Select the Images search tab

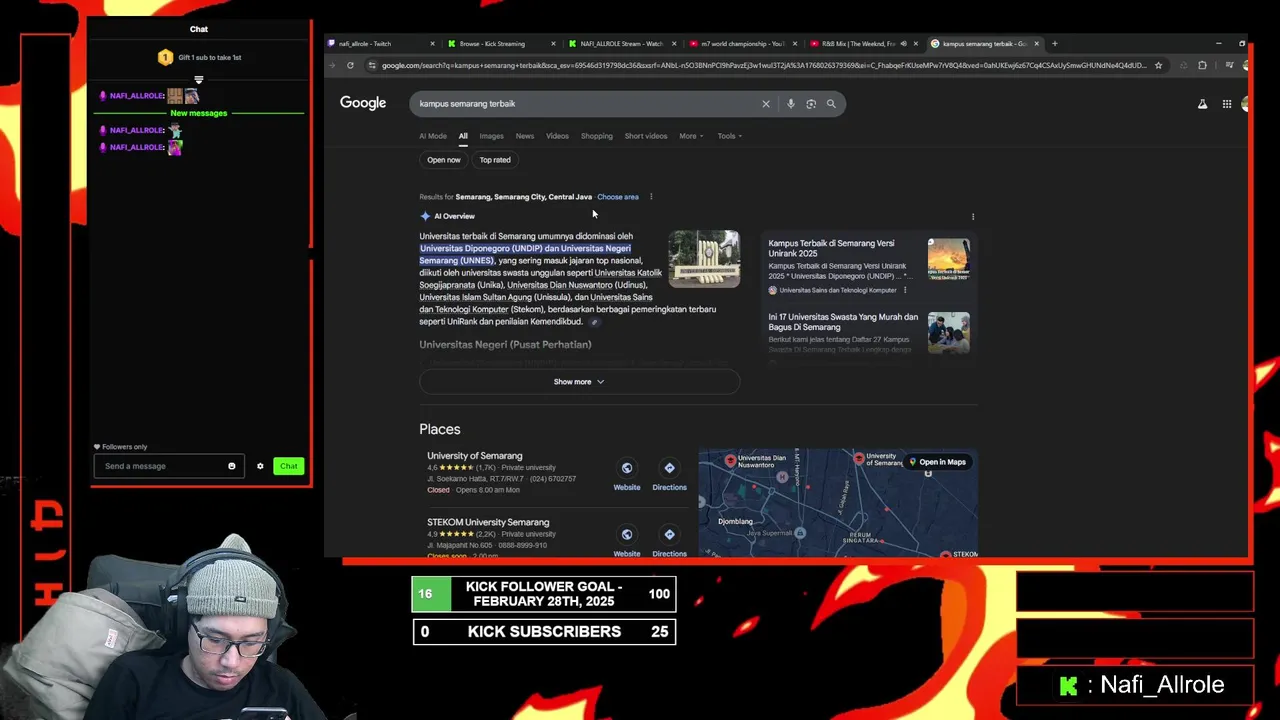pyautogui.click(x=491, y=136)
